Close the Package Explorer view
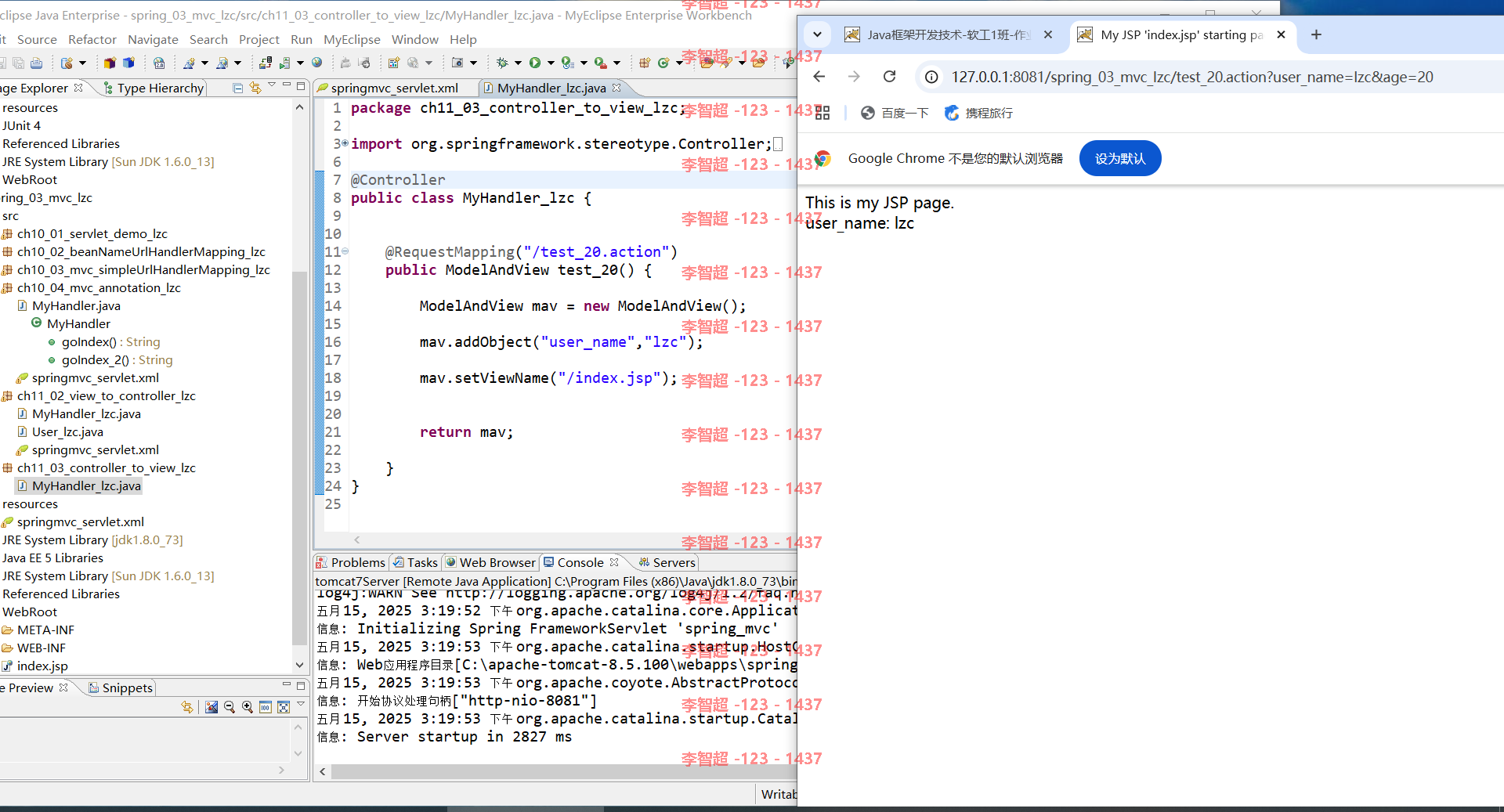1504x812 pixels. (78, 88)
